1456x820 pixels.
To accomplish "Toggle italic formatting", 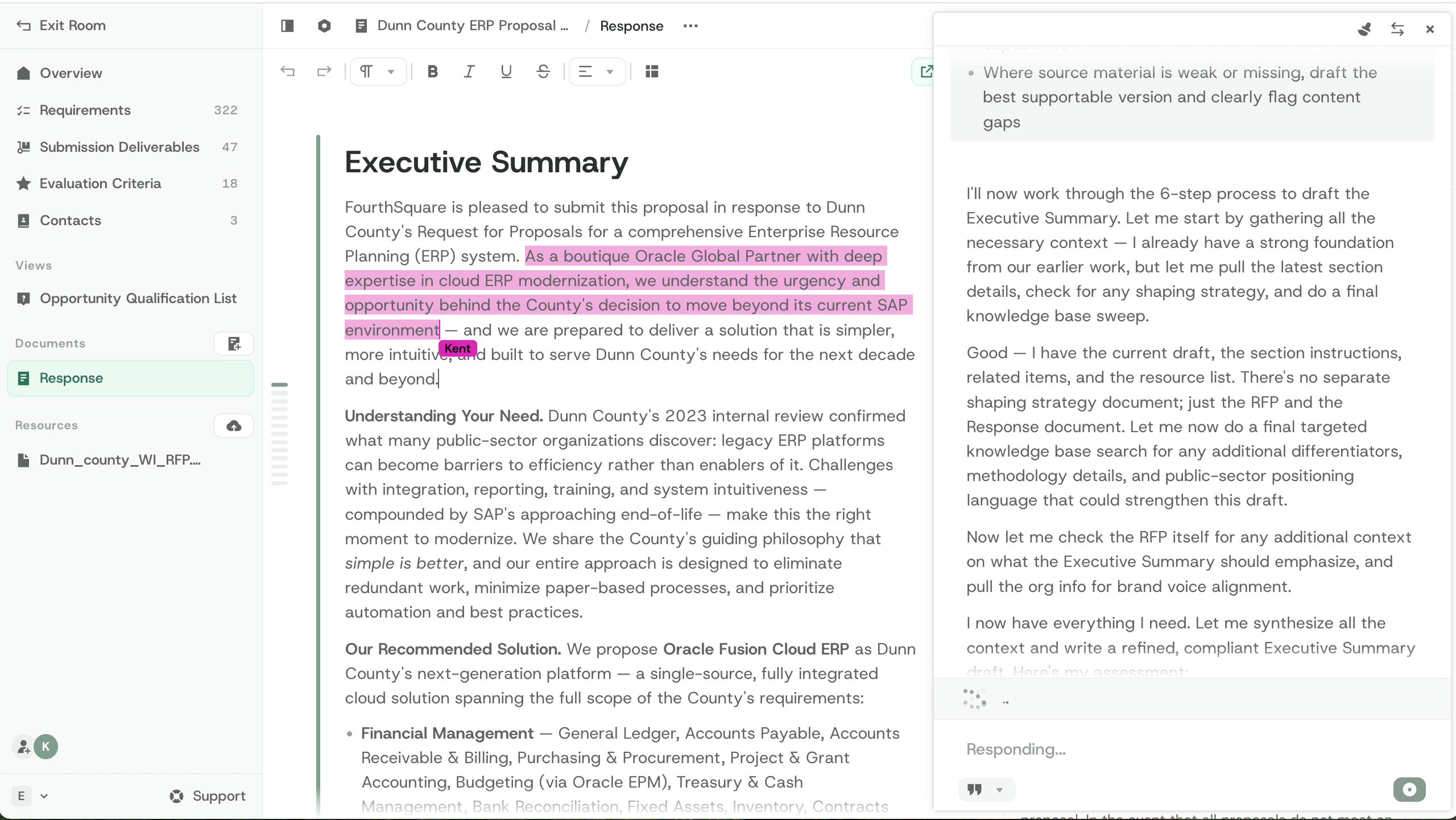I will [x=469, y=72].
